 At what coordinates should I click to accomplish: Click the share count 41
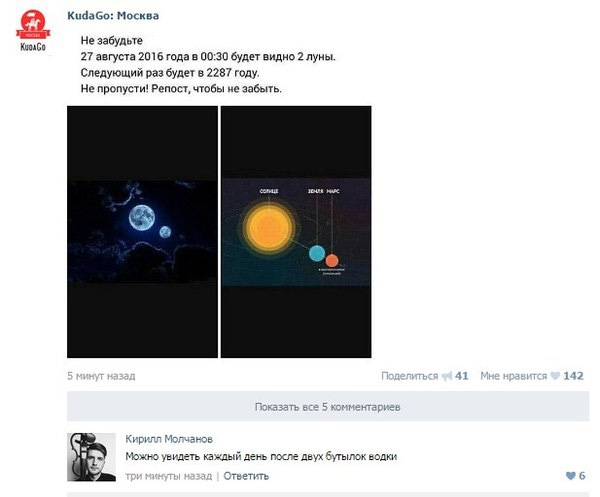pos(461,376)
